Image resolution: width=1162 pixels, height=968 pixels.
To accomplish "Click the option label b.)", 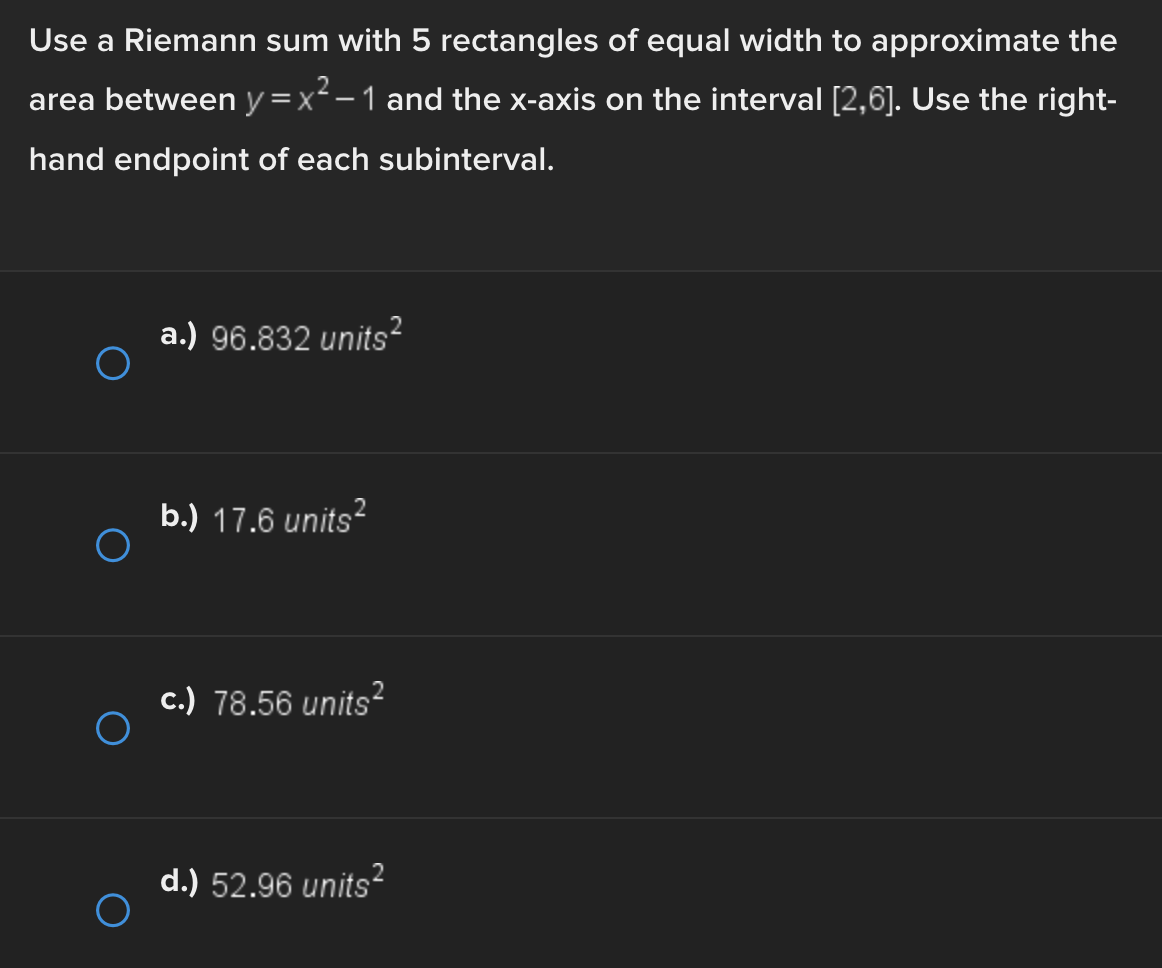I will [x=180, y=518].
